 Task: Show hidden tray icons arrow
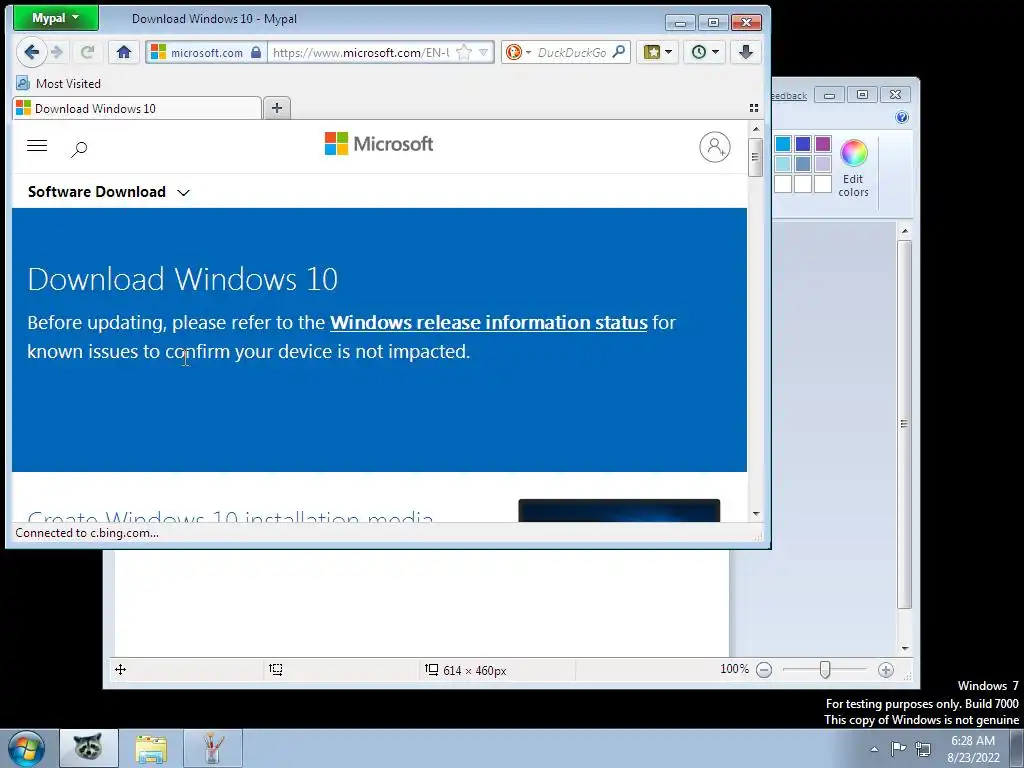[874, 749]
